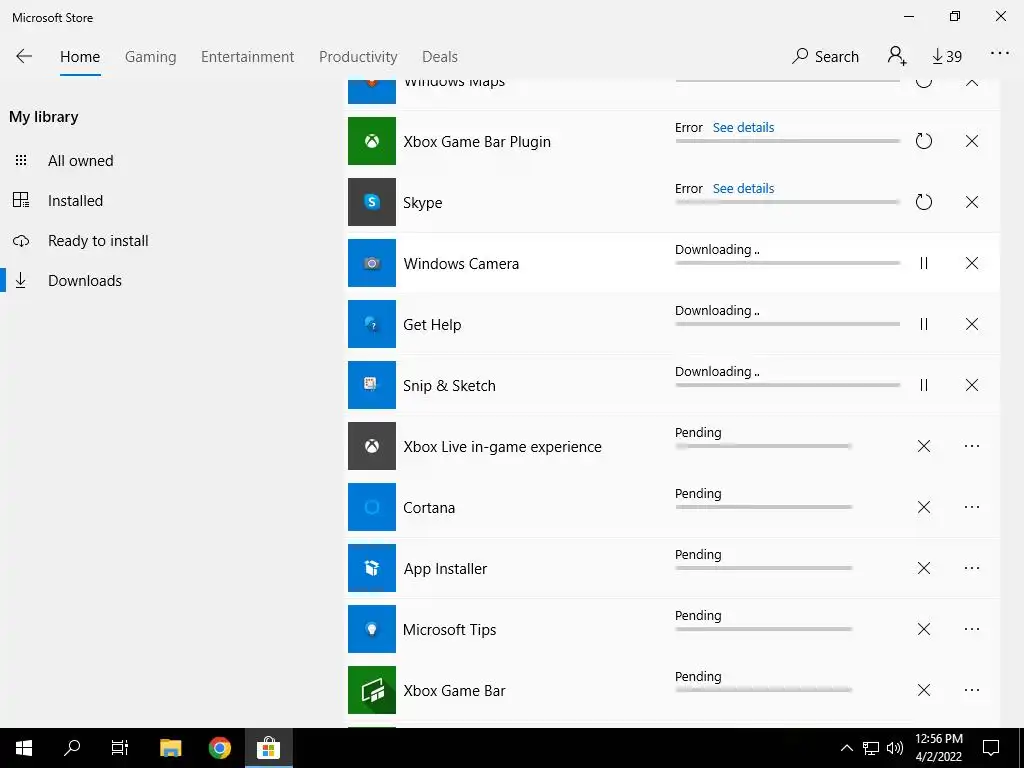
Task: Click the Xbox Game Bar app tile
Action: tap(372, 690)
